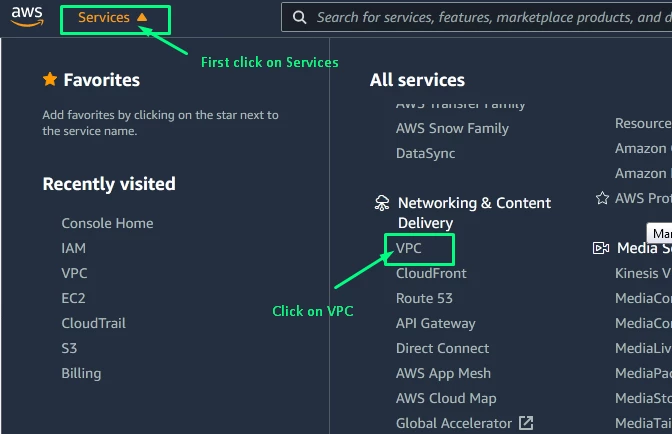
Task: Open AWS Snow Family service
Action: pos(452,129)
